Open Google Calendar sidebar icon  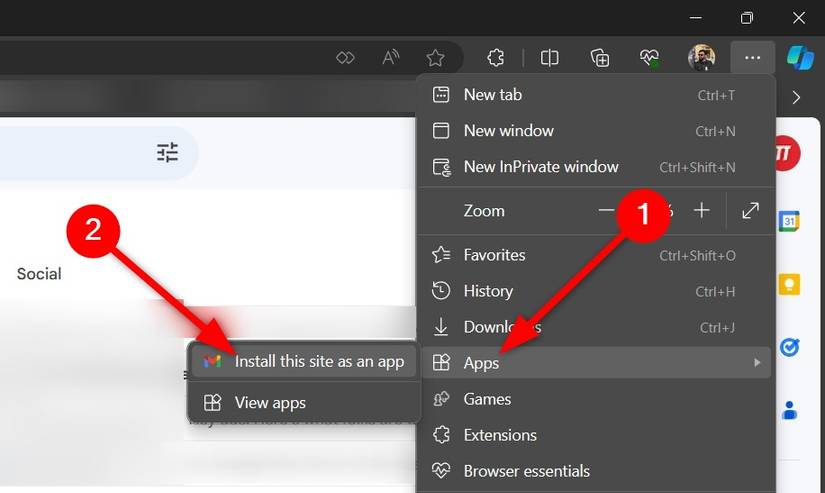789,221
